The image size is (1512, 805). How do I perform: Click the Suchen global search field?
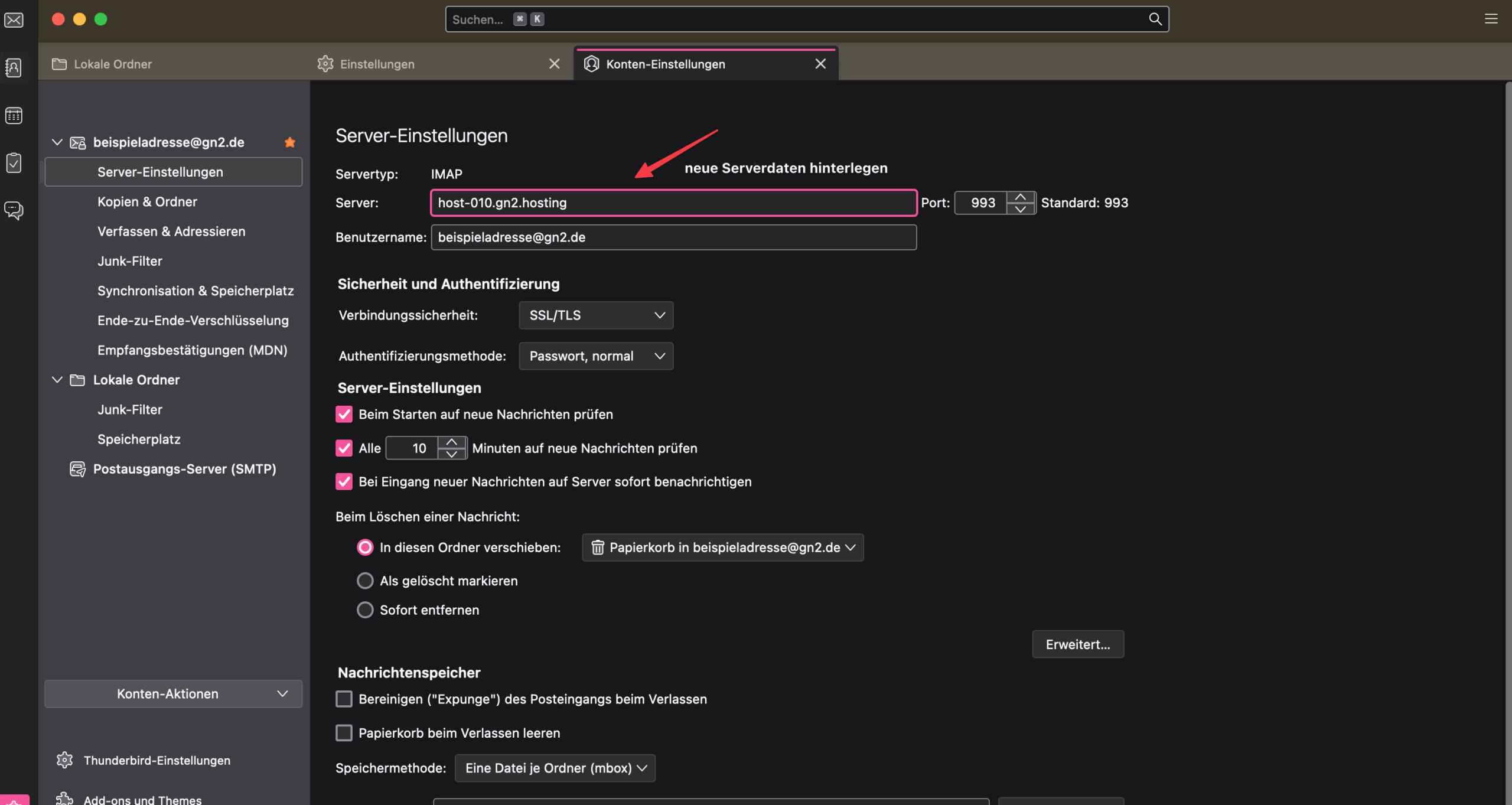[806, 19]
